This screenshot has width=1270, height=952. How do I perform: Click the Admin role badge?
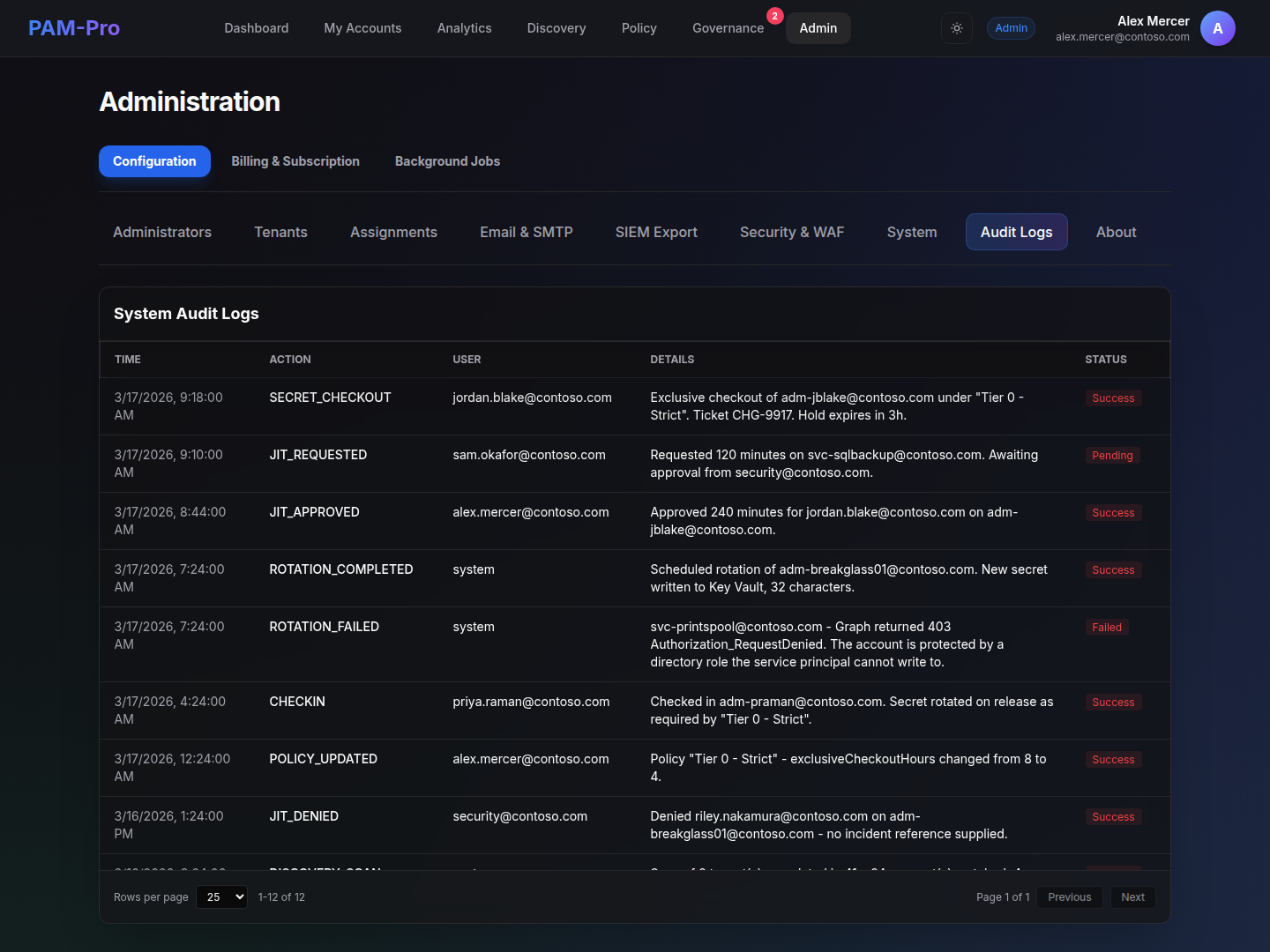pos(1011,28)
